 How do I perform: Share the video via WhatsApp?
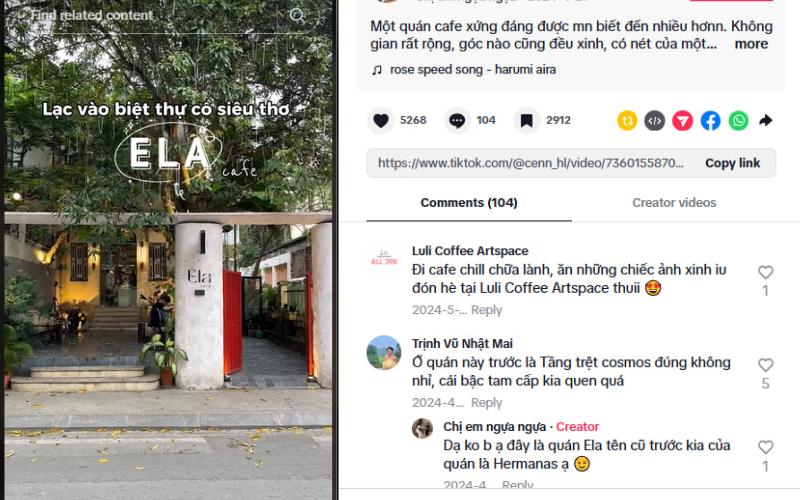(x=738, y=121)
